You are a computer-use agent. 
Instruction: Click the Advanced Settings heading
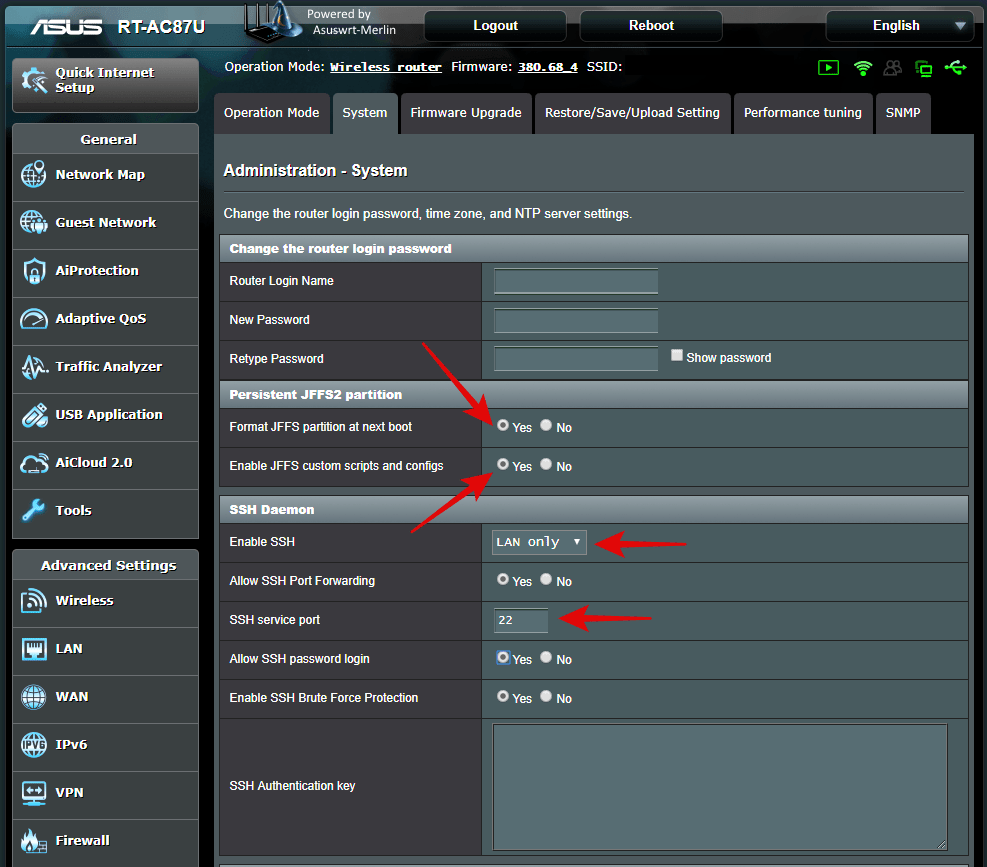[108, 565]
